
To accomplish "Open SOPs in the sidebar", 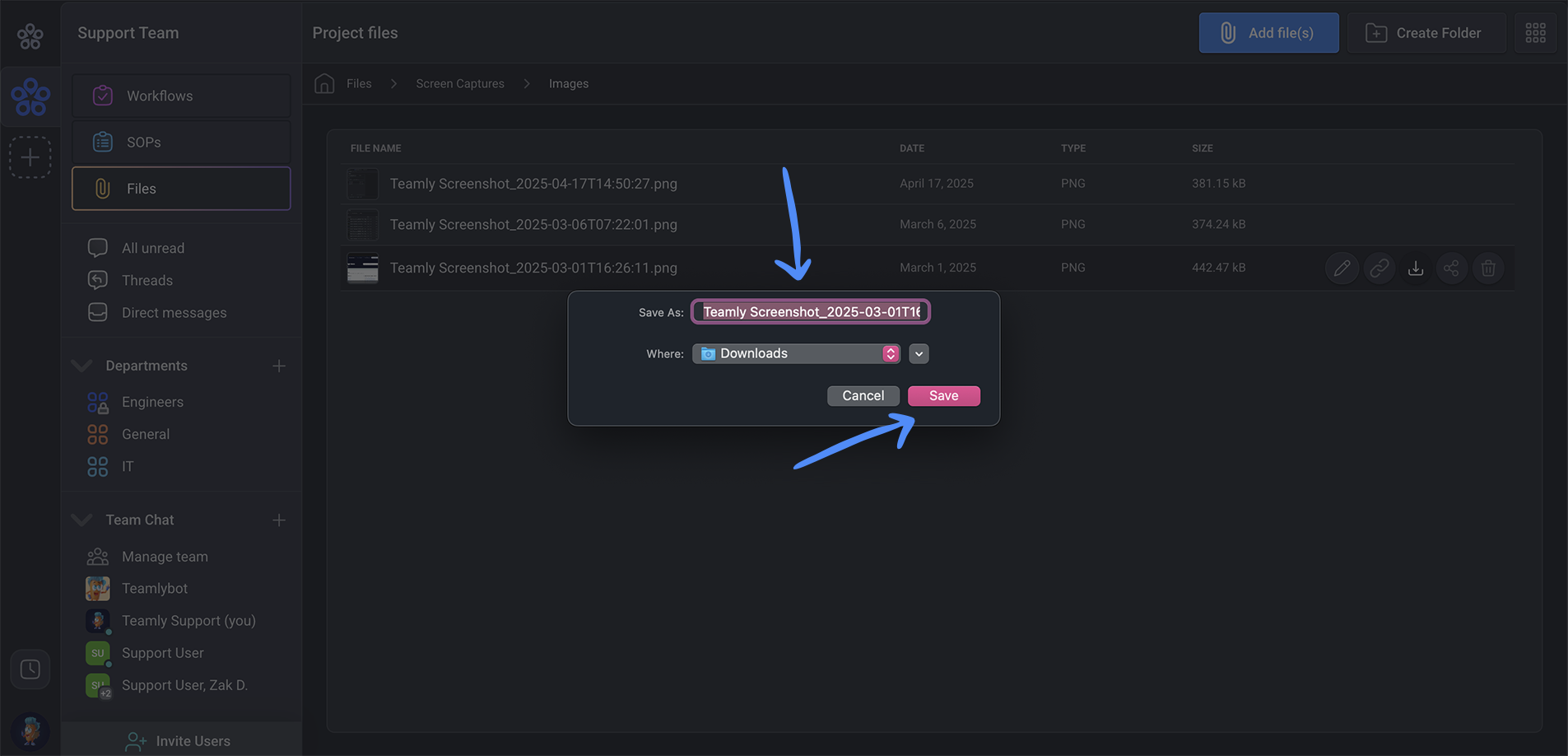I will [x=181, y=142].
